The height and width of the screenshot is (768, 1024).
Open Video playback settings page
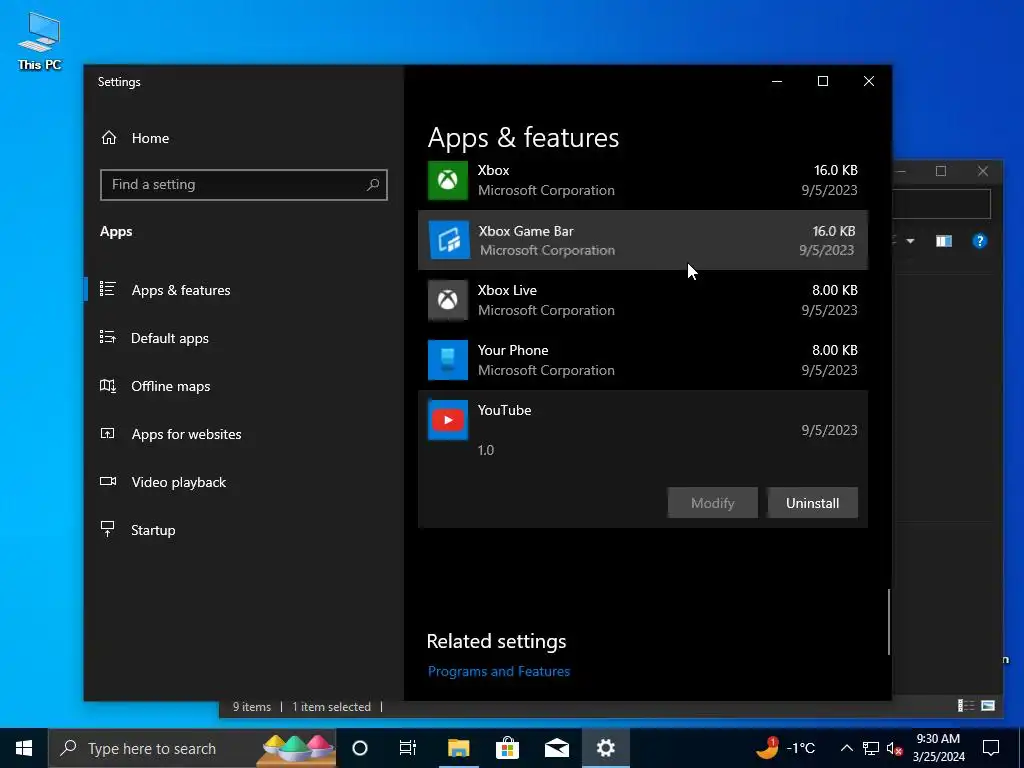178,482
